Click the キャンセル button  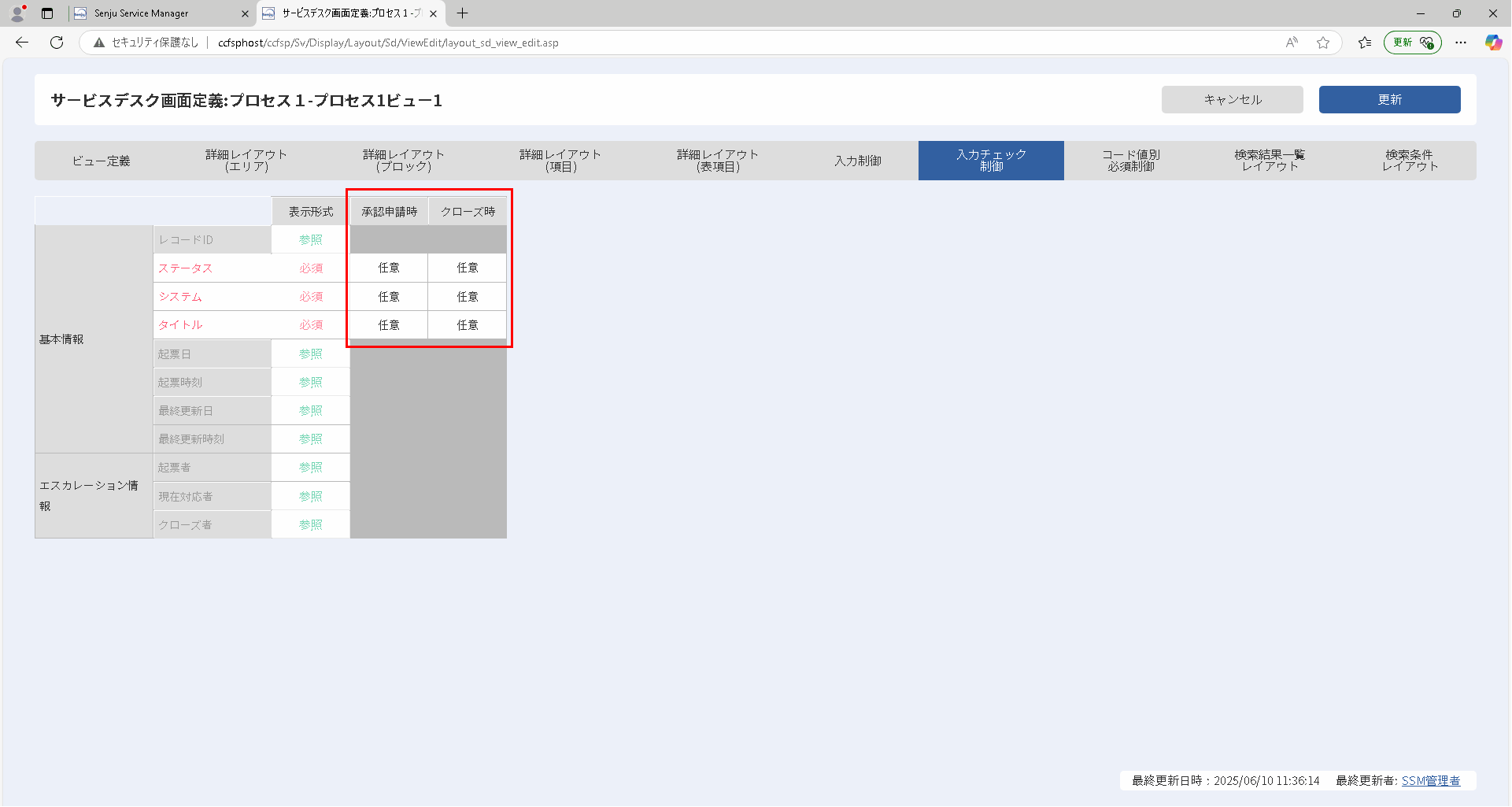[x=1233, y=100]
